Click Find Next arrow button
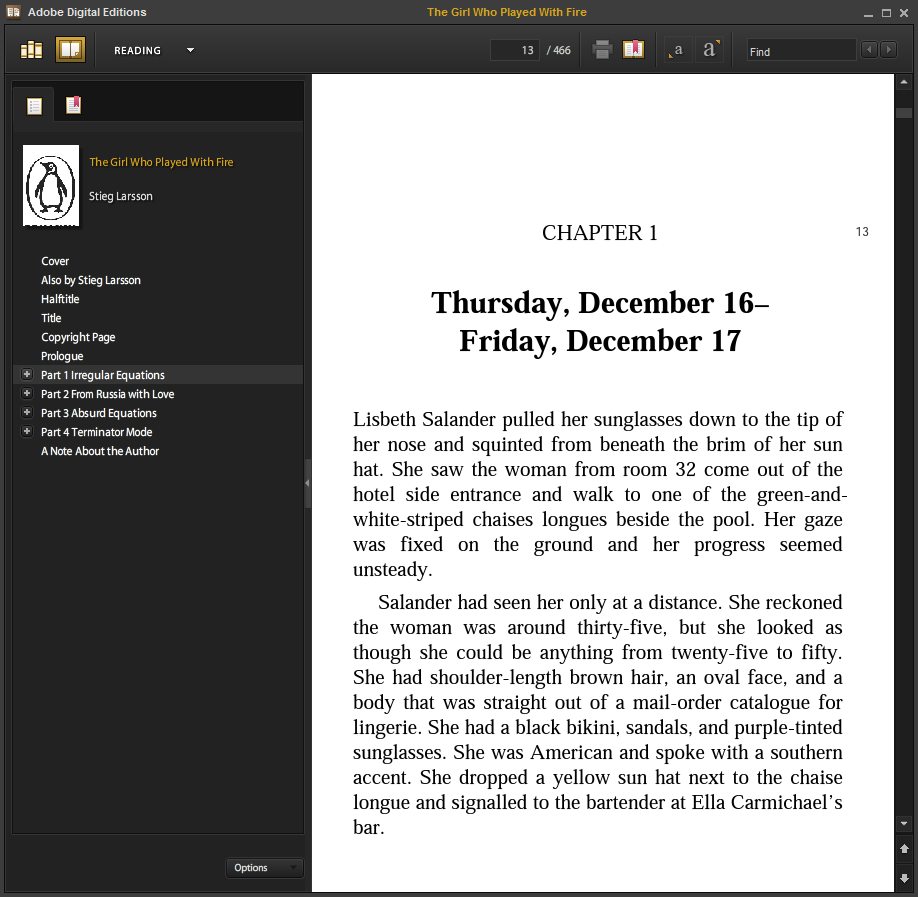The height and width of the screenshot is (897, 918). tap(889, 50)
